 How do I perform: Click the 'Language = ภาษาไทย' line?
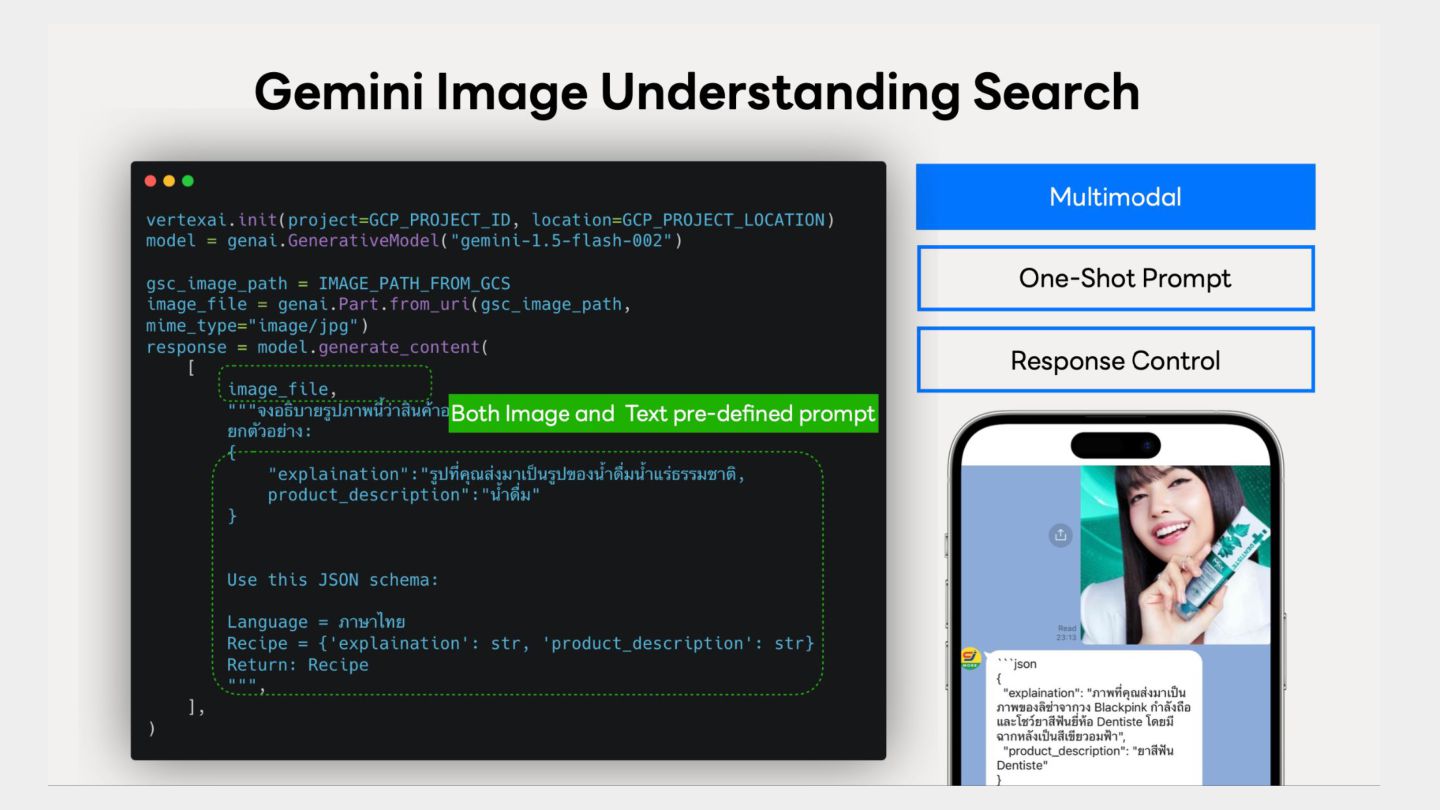(x=316, y=622)
